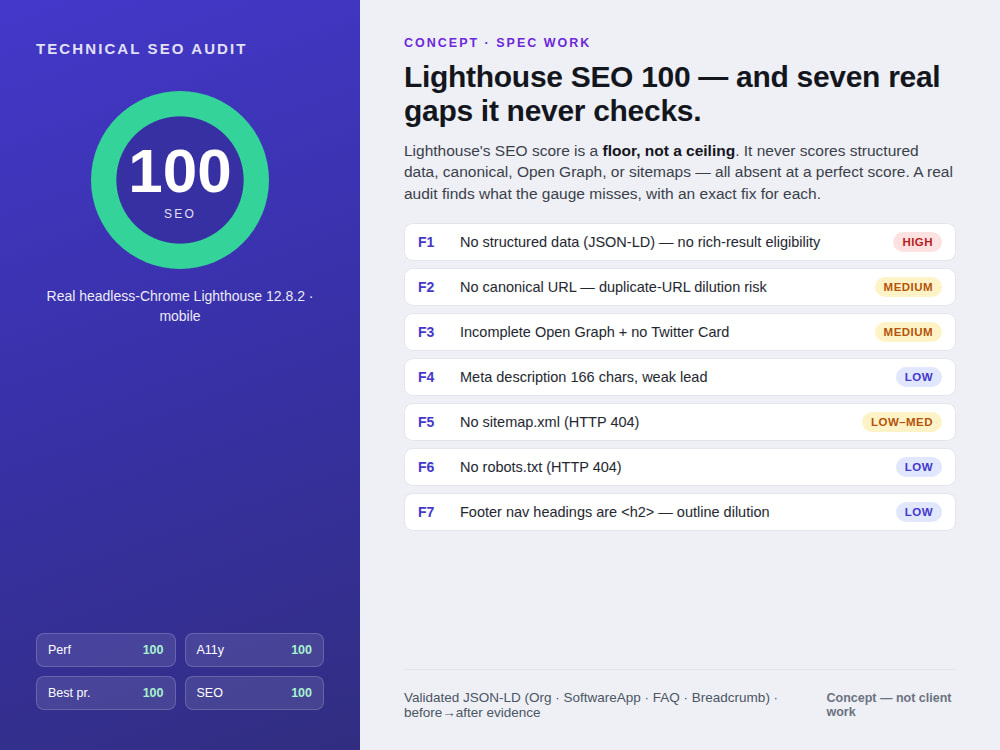Click the CONCEPT · SPEC WORK label
This screenshot has height=750, width=1000.
point(497,43)
